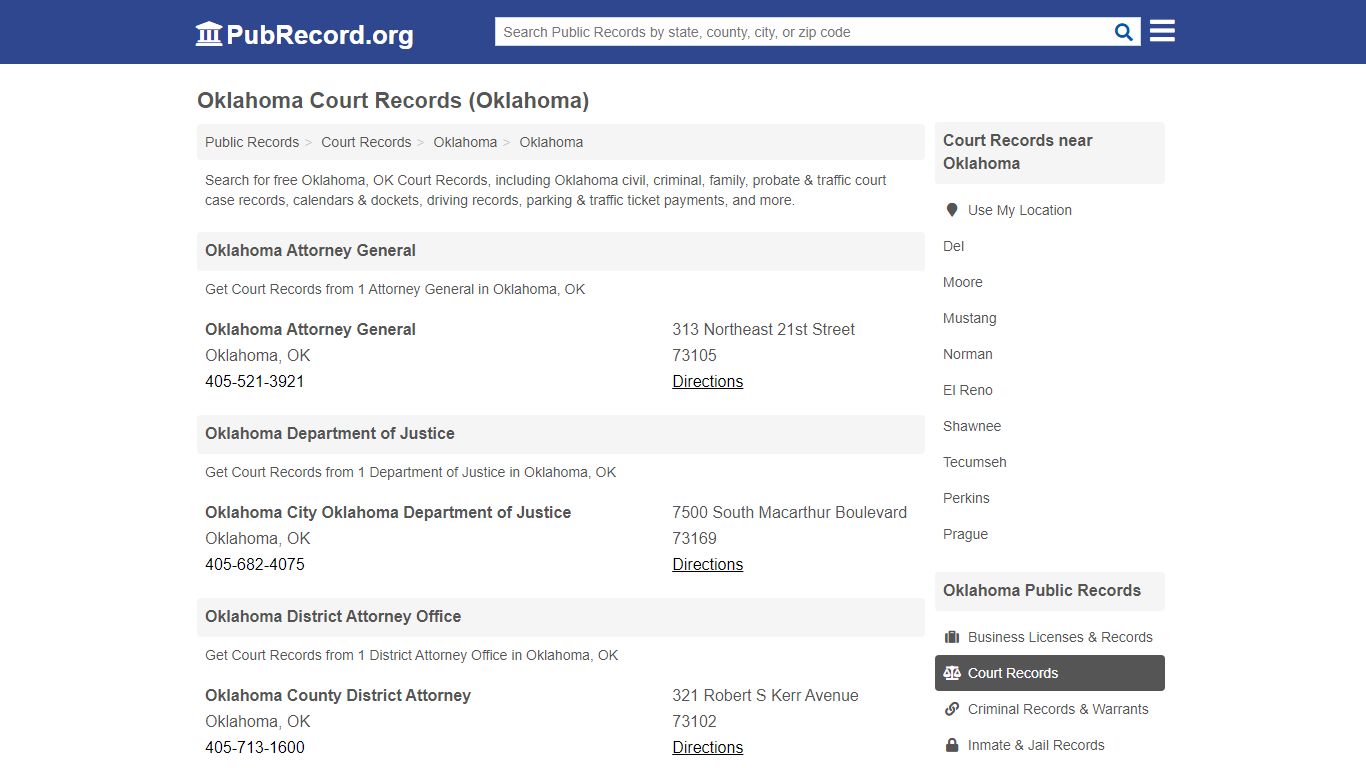1366x768 pixels.
Task: Click the Oklahoma Court Records (Oklahoma) page heading
Action: pyautogui.click(x=393, y=101)
